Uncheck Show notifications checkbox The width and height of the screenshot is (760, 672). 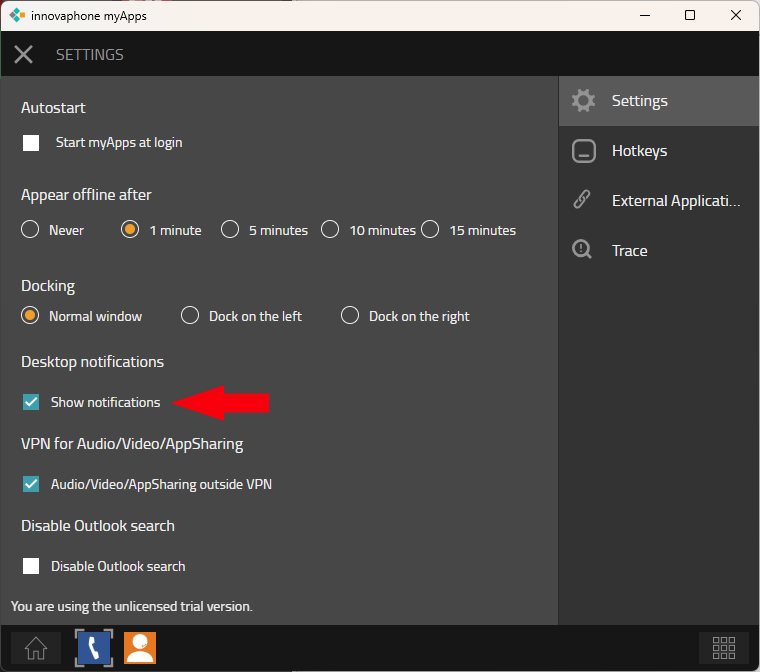tap(31, 402)
